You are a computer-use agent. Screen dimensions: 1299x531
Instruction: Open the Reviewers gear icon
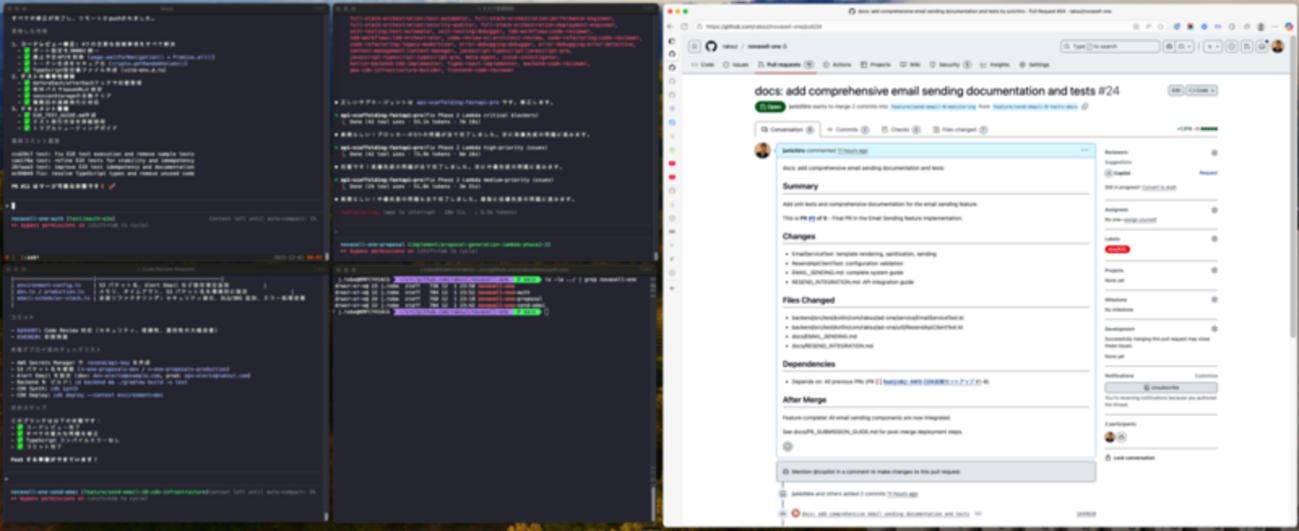(1214, 153)
